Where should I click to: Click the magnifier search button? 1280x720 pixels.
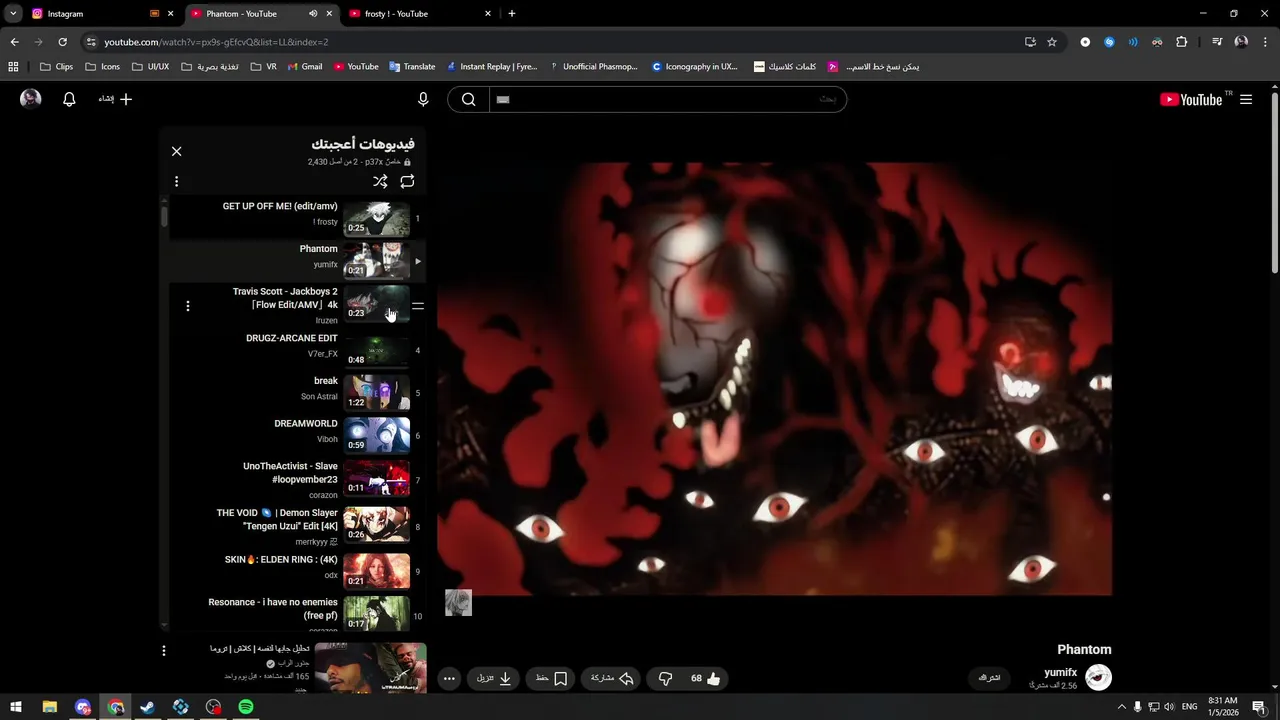[x=468, y=99]
